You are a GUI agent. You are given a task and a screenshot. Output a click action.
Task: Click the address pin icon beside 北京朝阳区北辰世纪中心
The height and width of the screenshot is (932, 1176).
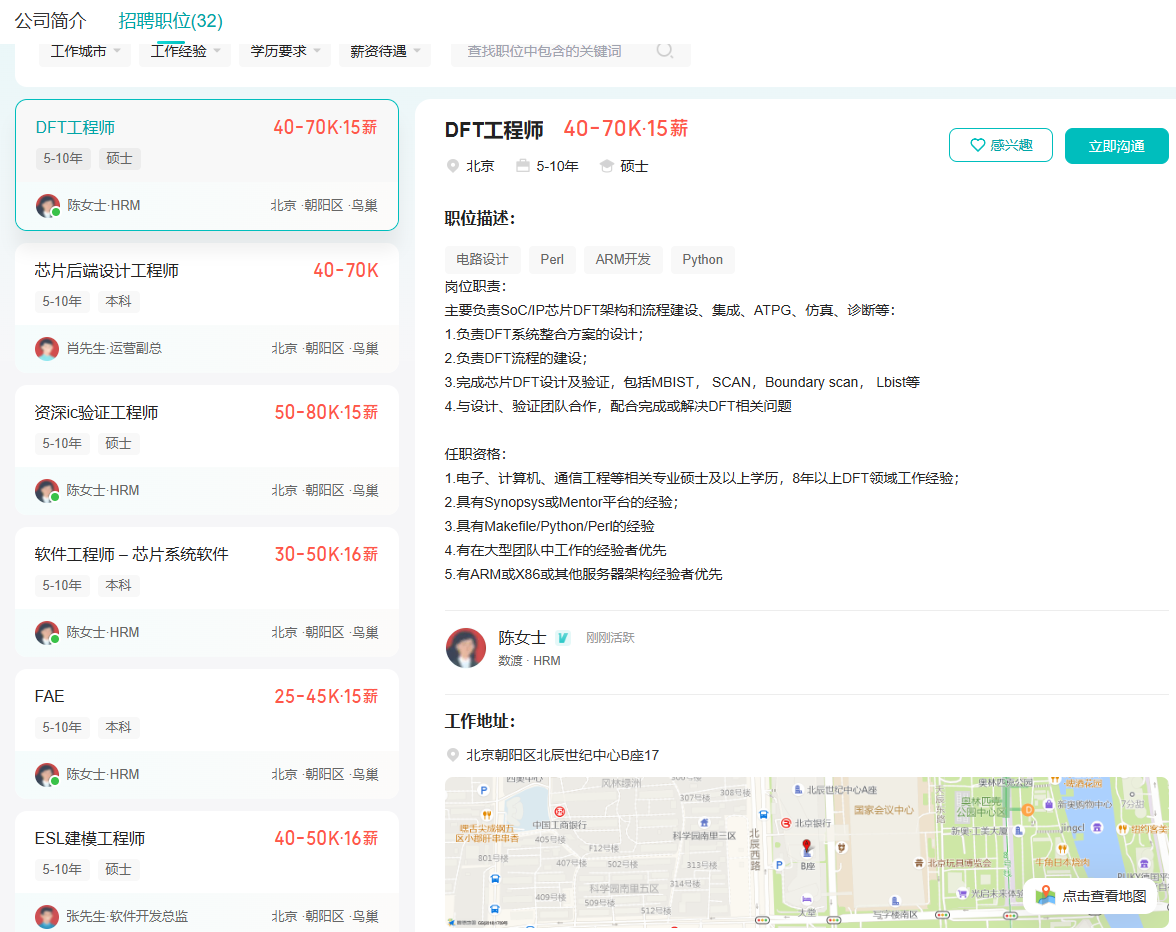click(x=452, y=755)
